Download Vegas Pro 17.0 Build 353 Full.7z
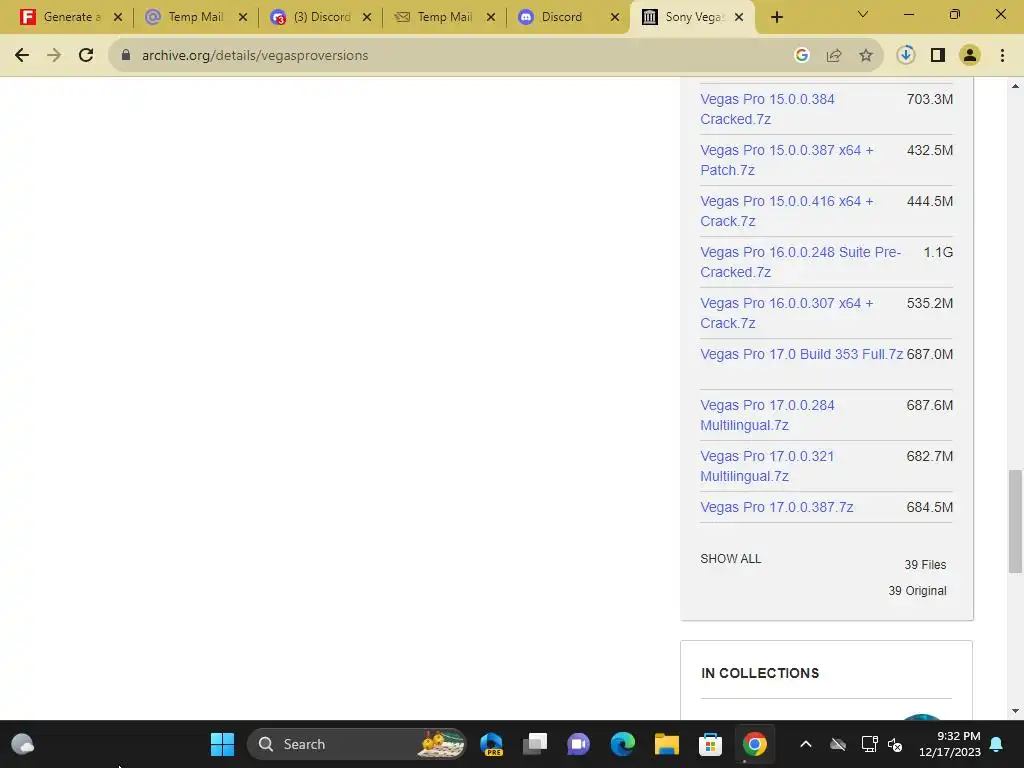Image resolution: width=1024 pixels, height=768 pixels. coord(801,354)
